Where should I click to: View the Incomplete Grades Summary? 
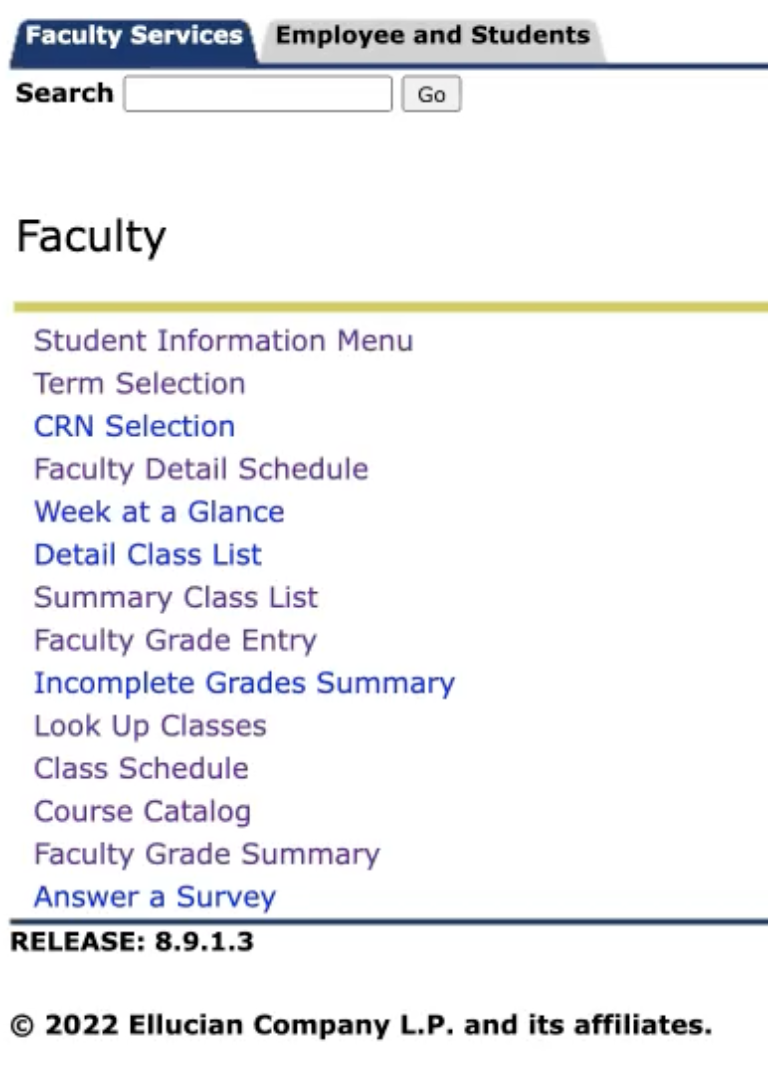point(244,683)
